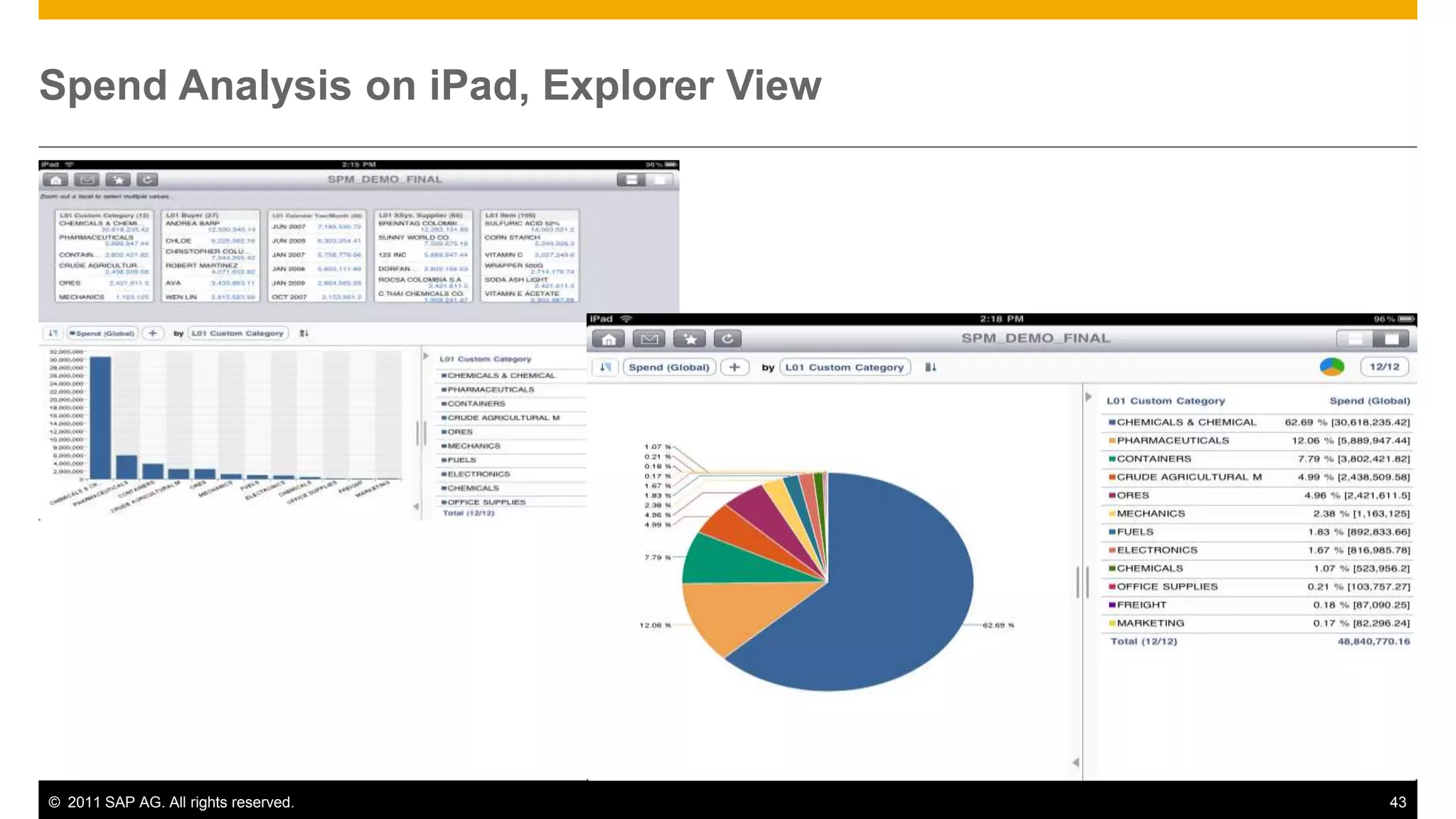The height and width of the screenshot is (819, 1456).
Task: Tap the vertical panel divider handle in pie view
Action: coord(1083,582)
